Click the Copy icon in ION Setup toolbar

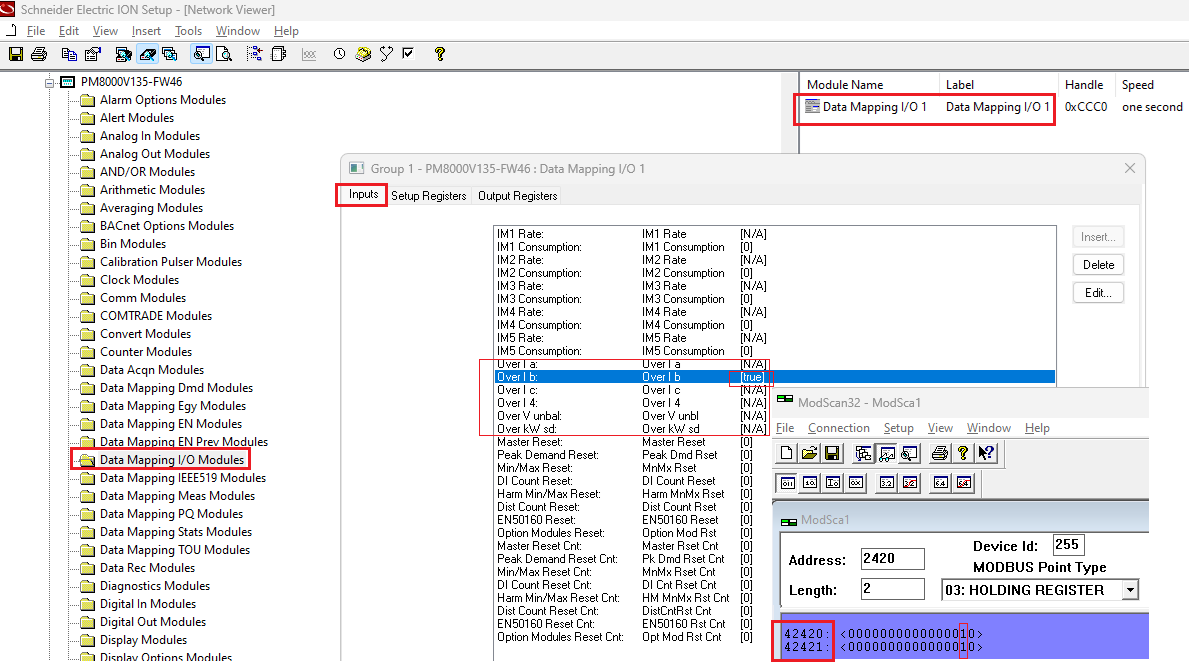point(69,54)
